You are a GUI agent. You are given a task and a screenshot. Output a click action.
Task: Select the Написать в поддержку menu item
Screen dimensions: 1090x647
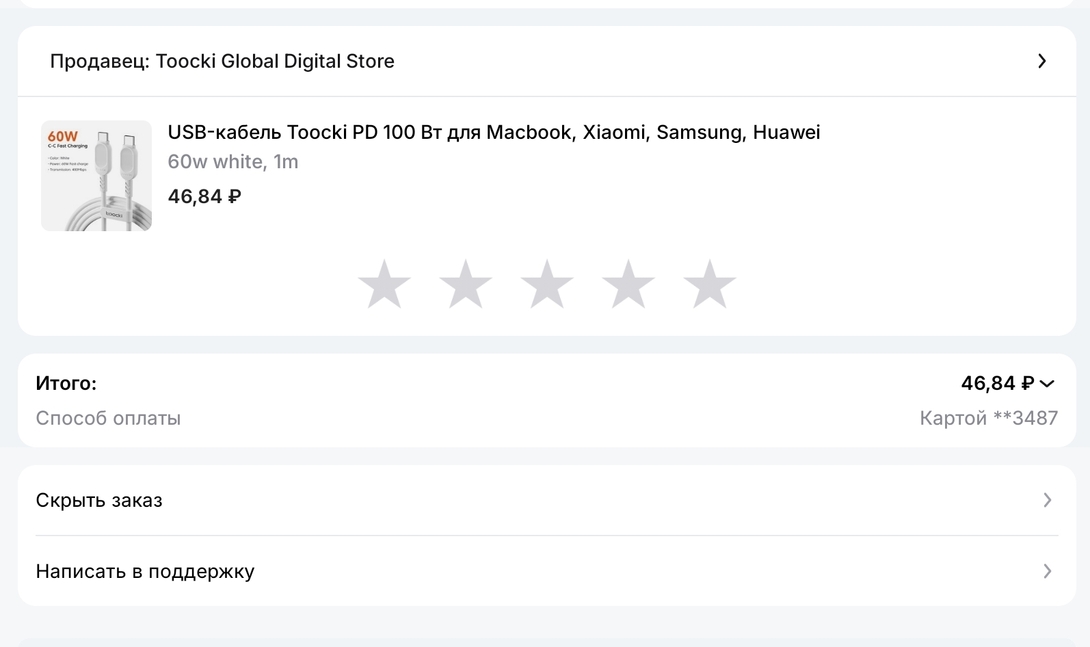145,571
